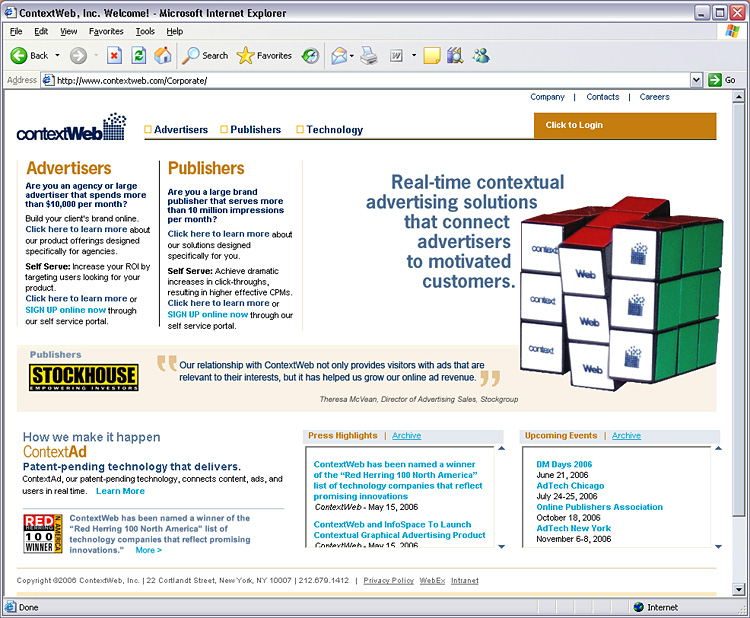Click the Go button
750x618 pixels.
[722, 80]
